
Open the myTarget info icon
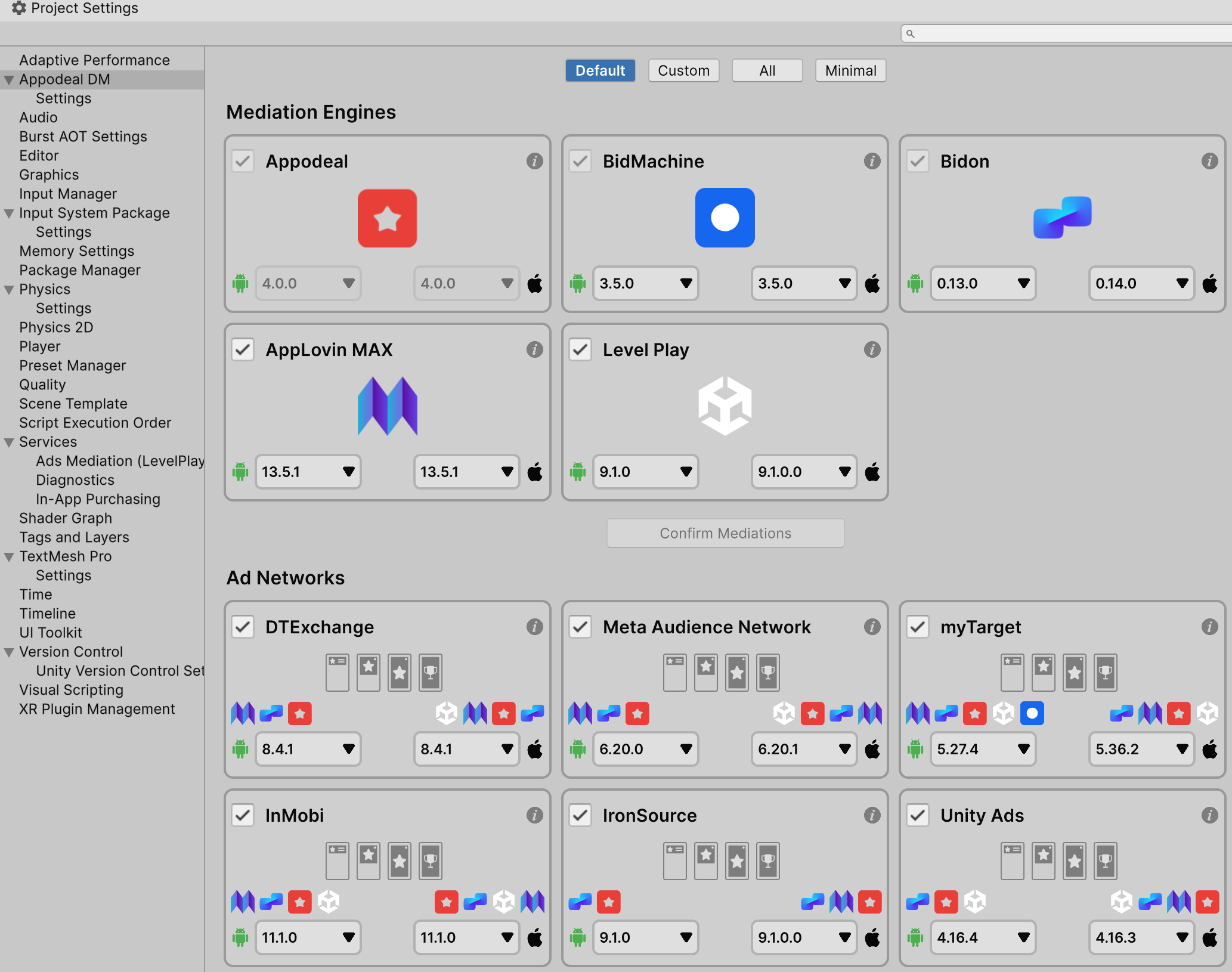(x=1209, y=627)
